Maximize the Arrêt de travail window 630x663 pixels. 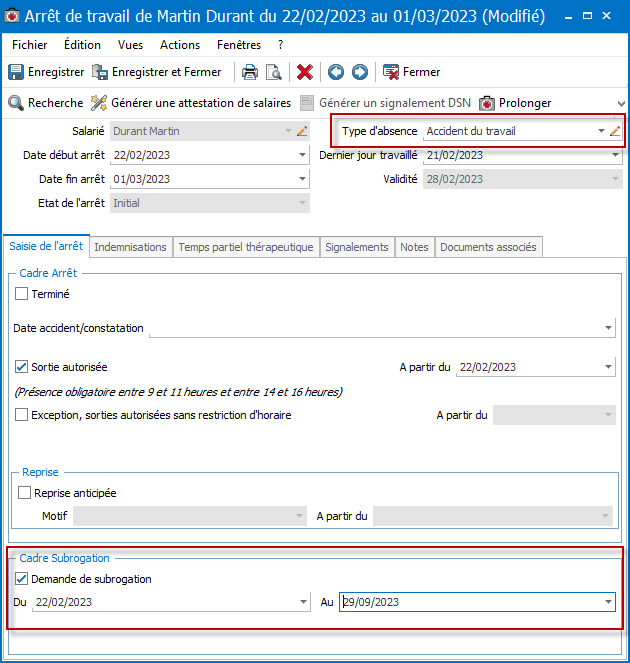pyautogui.click(x=587, y=16)
